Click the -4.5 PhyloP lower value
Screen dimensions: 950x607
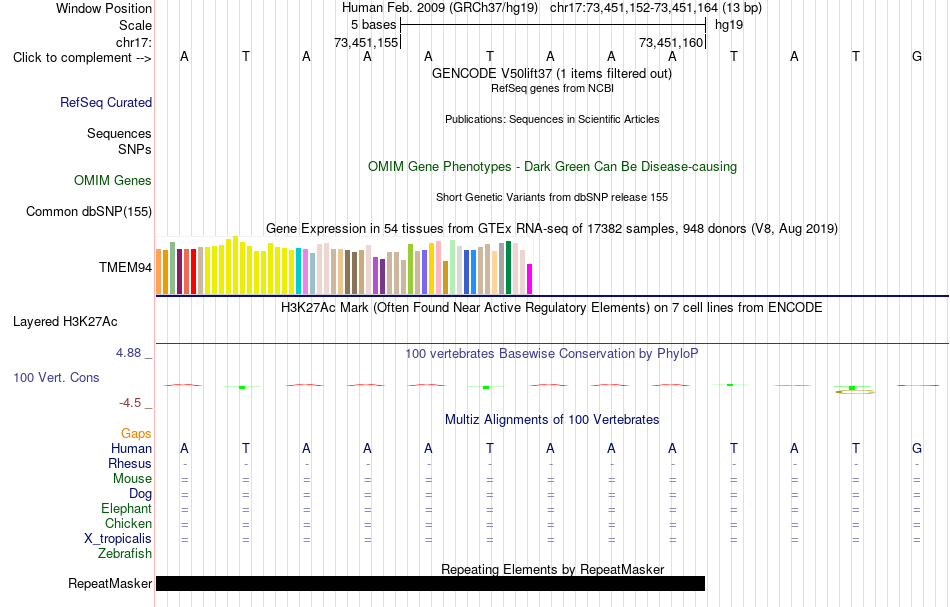[x=130, y=403]
